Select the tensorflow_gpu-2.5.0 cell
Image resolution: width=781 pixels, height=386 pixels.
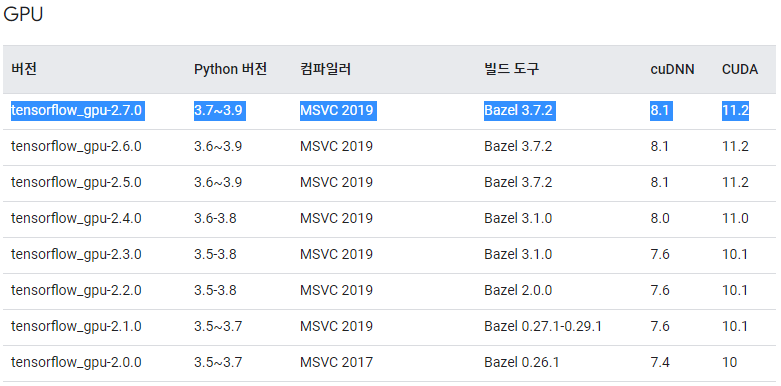76,183
